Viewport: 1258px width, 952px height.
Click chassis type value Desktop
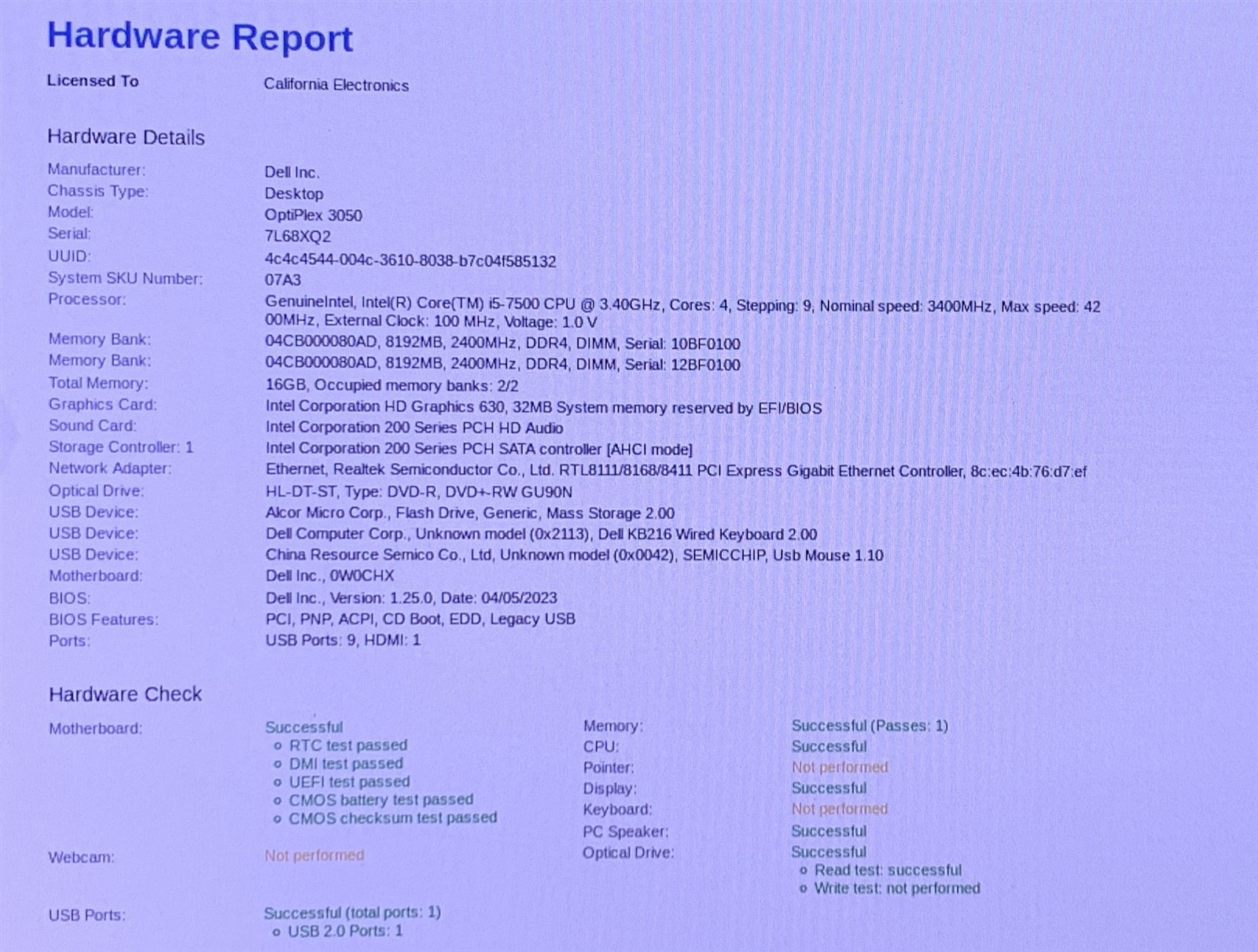click(x=293, y=193)
